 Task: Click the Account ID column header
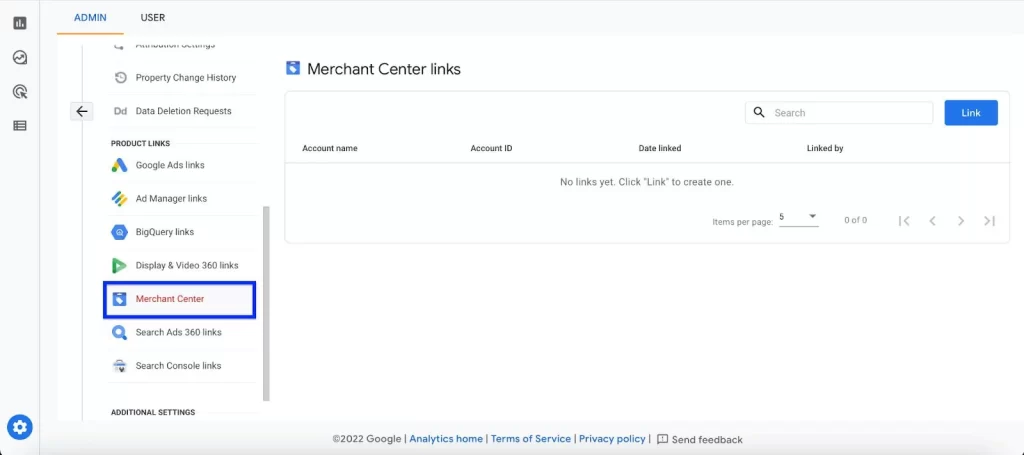[491, 148]
